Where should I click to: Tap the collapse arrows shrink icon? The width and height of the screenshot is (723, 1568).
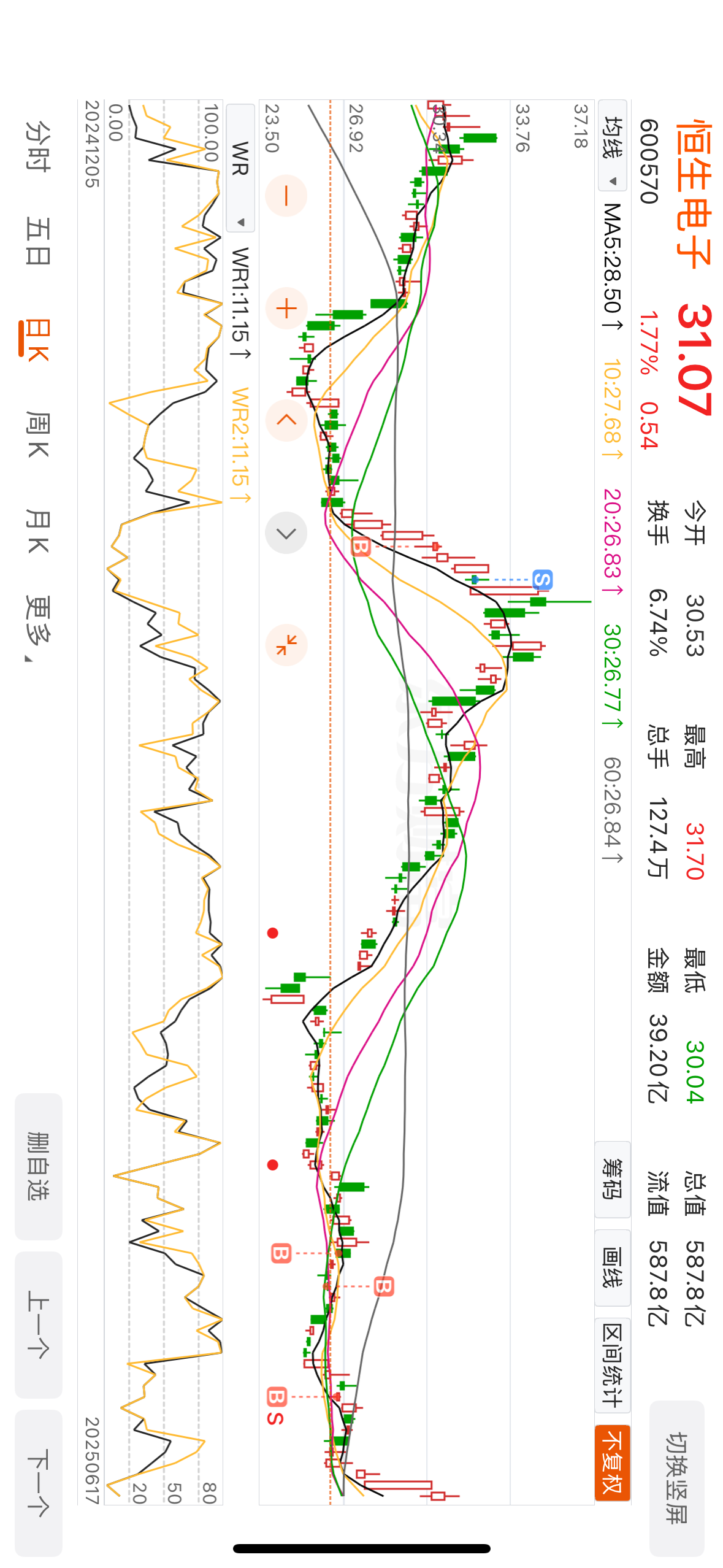(x=286, y=645)
